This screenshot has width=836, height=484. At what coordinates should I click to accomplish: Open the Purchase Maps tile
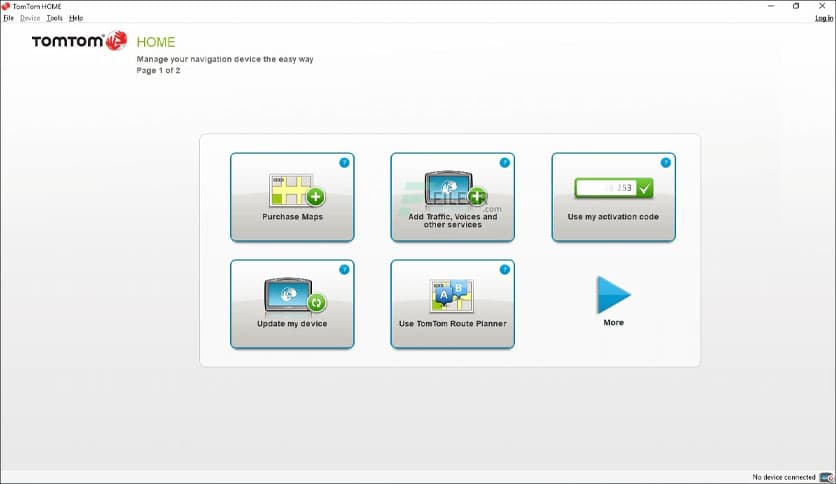click(x=292, y=197)
